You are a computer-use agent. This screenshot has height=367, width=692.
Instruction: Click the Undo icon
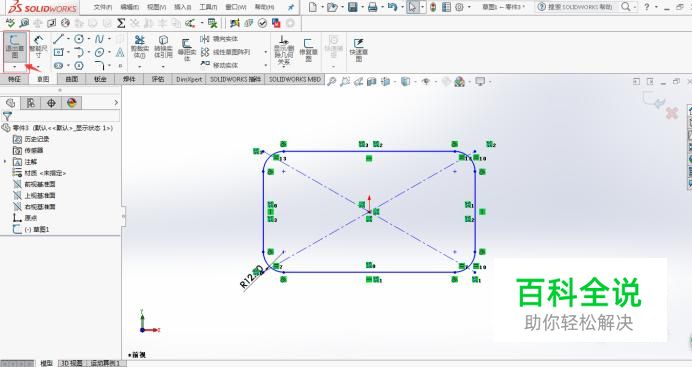392,7
